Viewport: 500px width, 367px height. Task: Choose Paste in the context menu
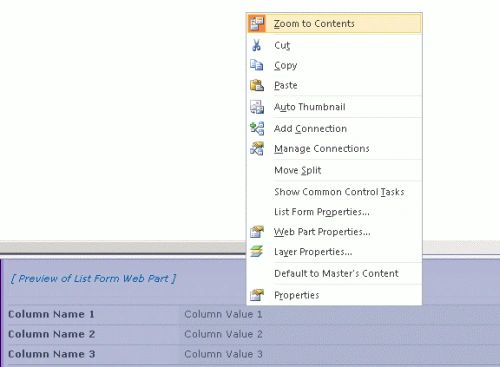point(334,85)
